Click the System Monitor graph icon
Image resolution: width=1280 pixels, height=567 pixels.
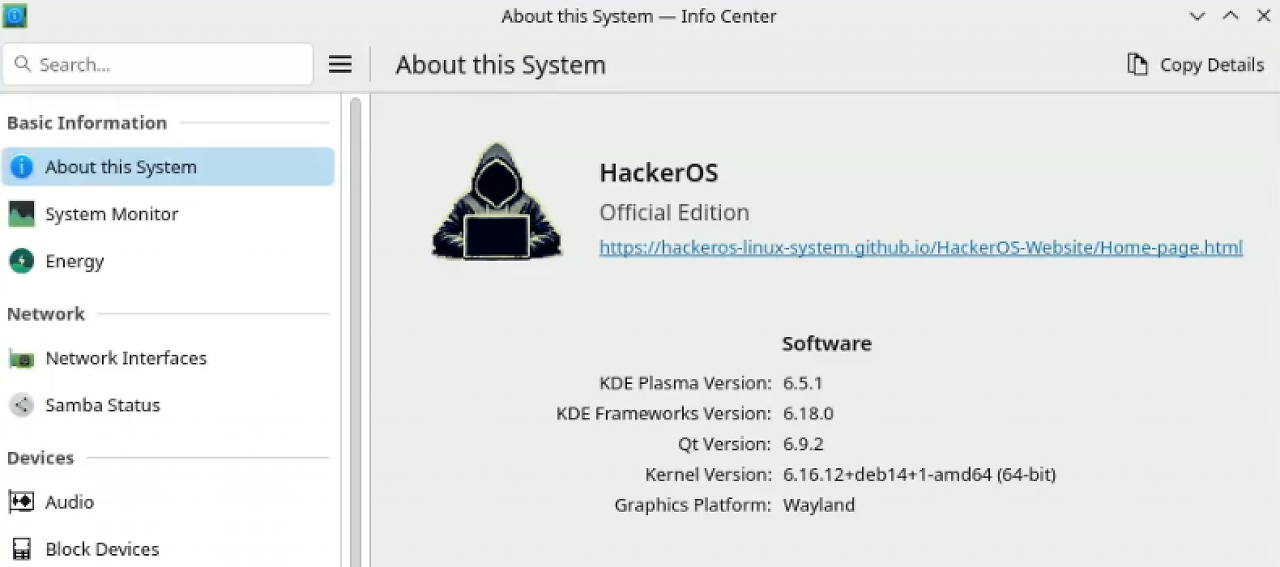coord(21,214)
